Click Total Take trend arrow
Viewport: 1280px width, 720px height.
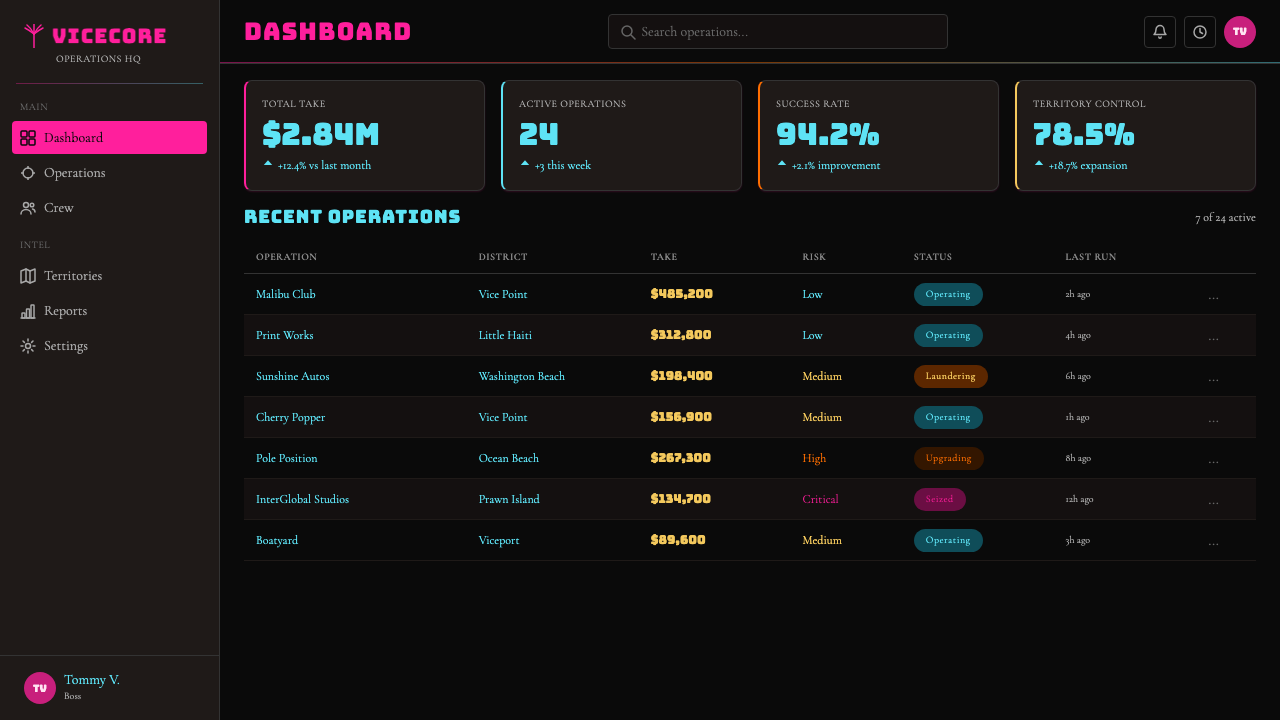(x=267, y=163)
